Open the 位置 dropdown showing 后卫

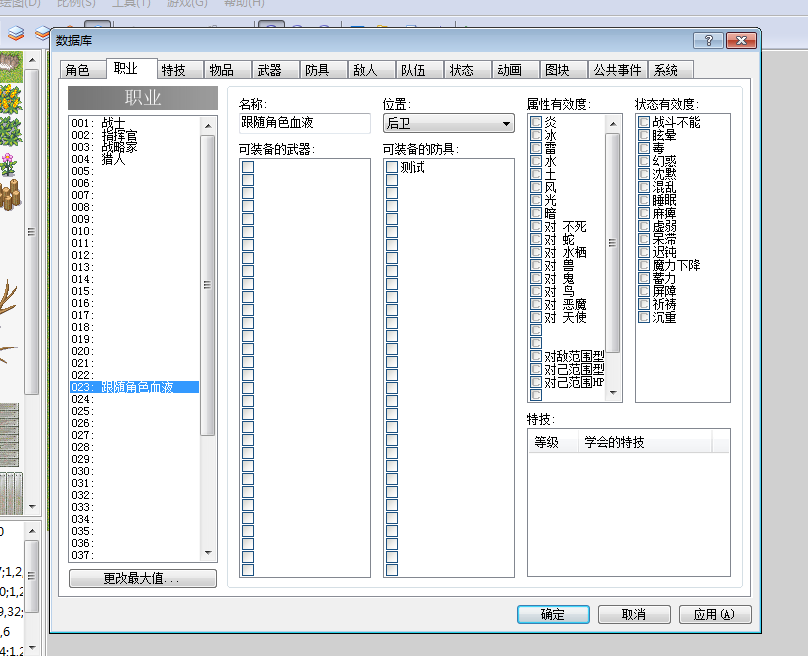coord(448,123)
